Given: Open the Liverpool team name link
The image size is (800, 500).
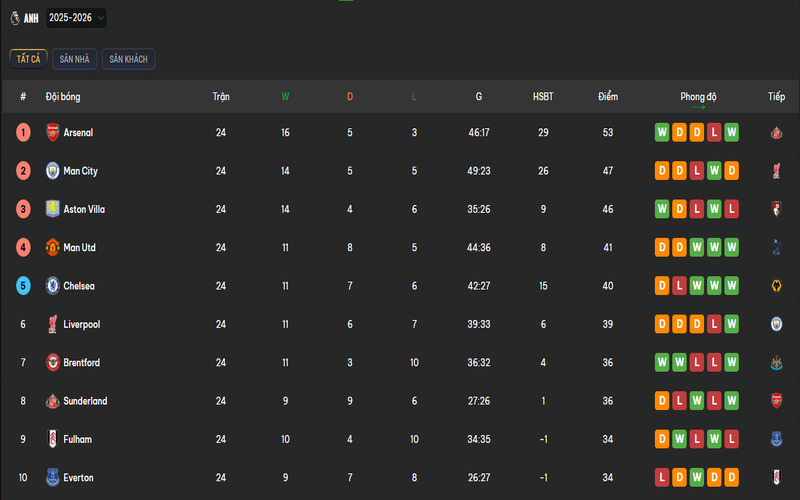Looking at the screenshot, I should click(x=81, y=324).
